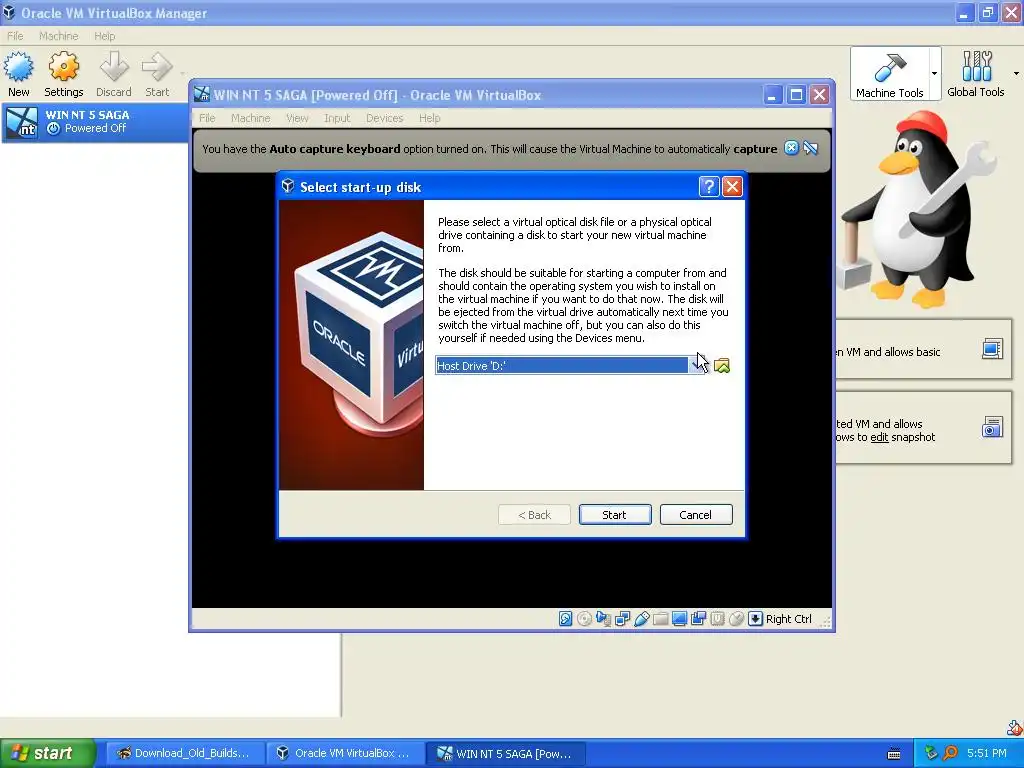Open Help menu in the VM window
1024x768 pixels.
click(x=429, y=118)
